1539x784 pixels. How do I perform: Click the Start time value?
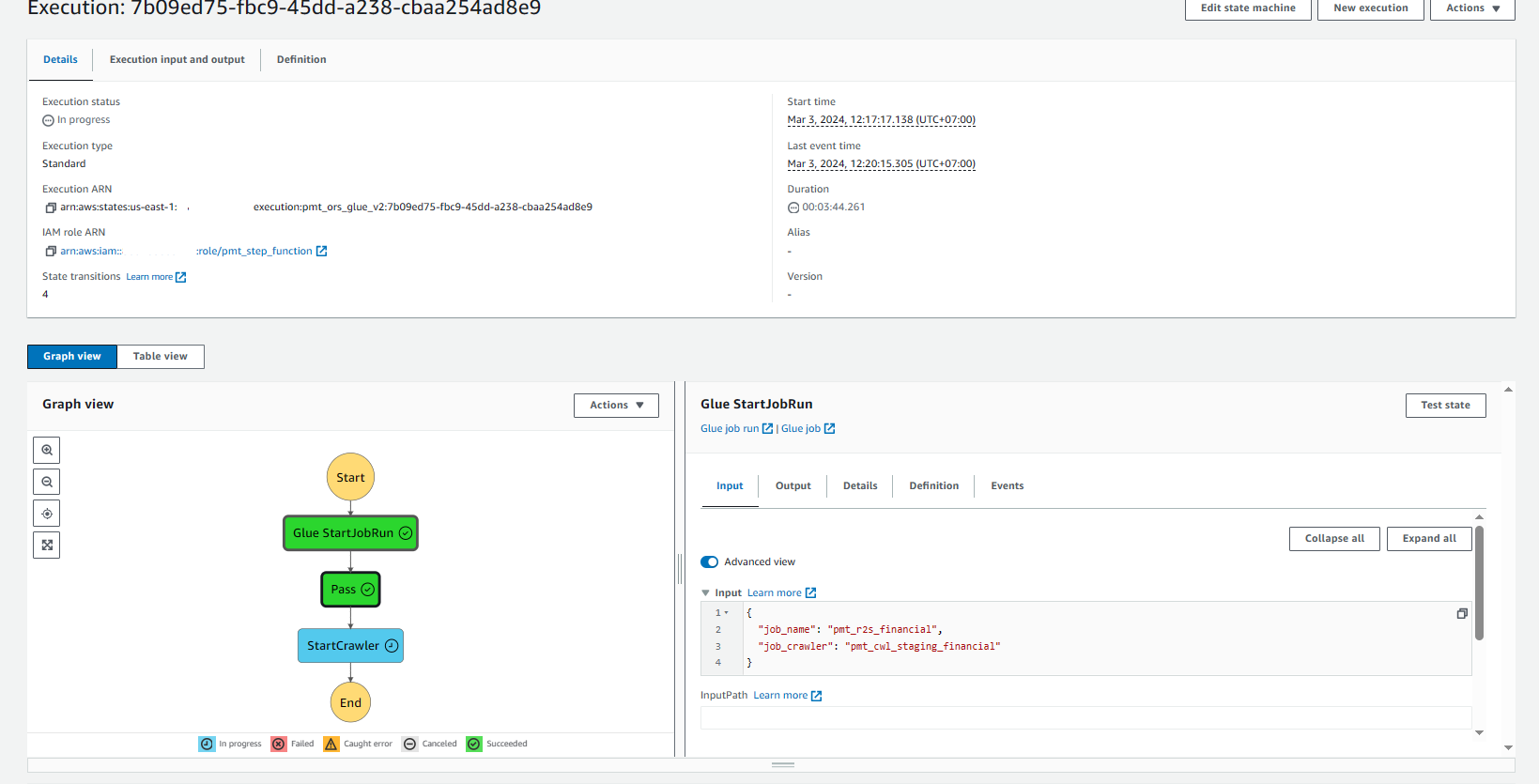click(x=881, y=120)
